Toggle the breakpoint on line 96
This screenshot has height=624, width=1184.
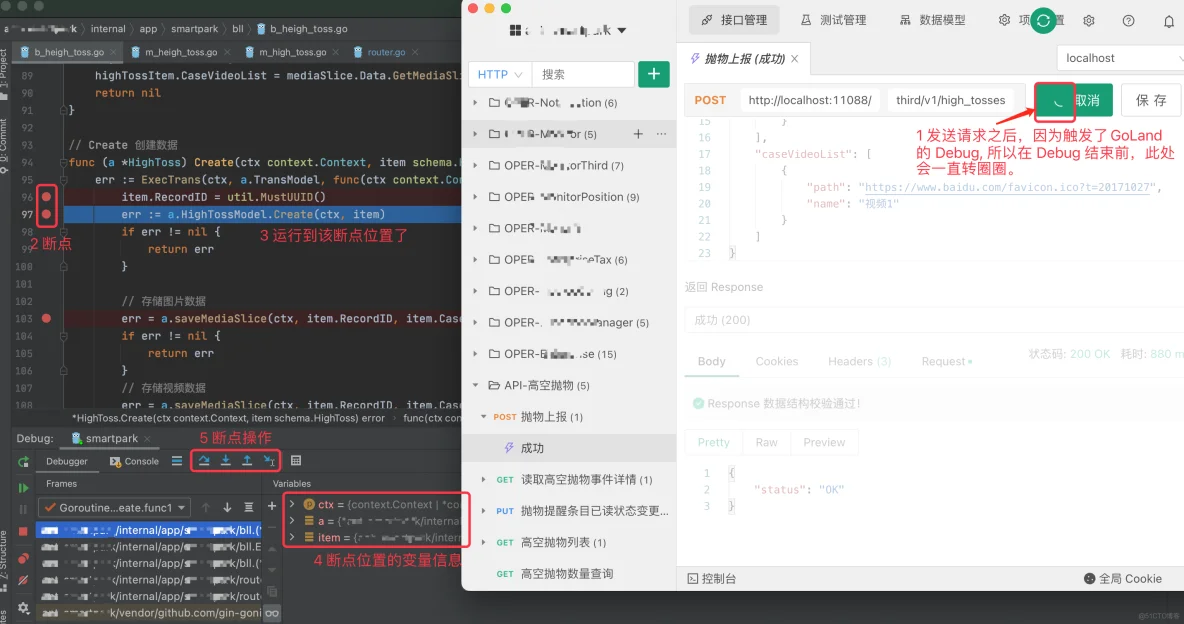pyautogui.click(x=46, y=196)
